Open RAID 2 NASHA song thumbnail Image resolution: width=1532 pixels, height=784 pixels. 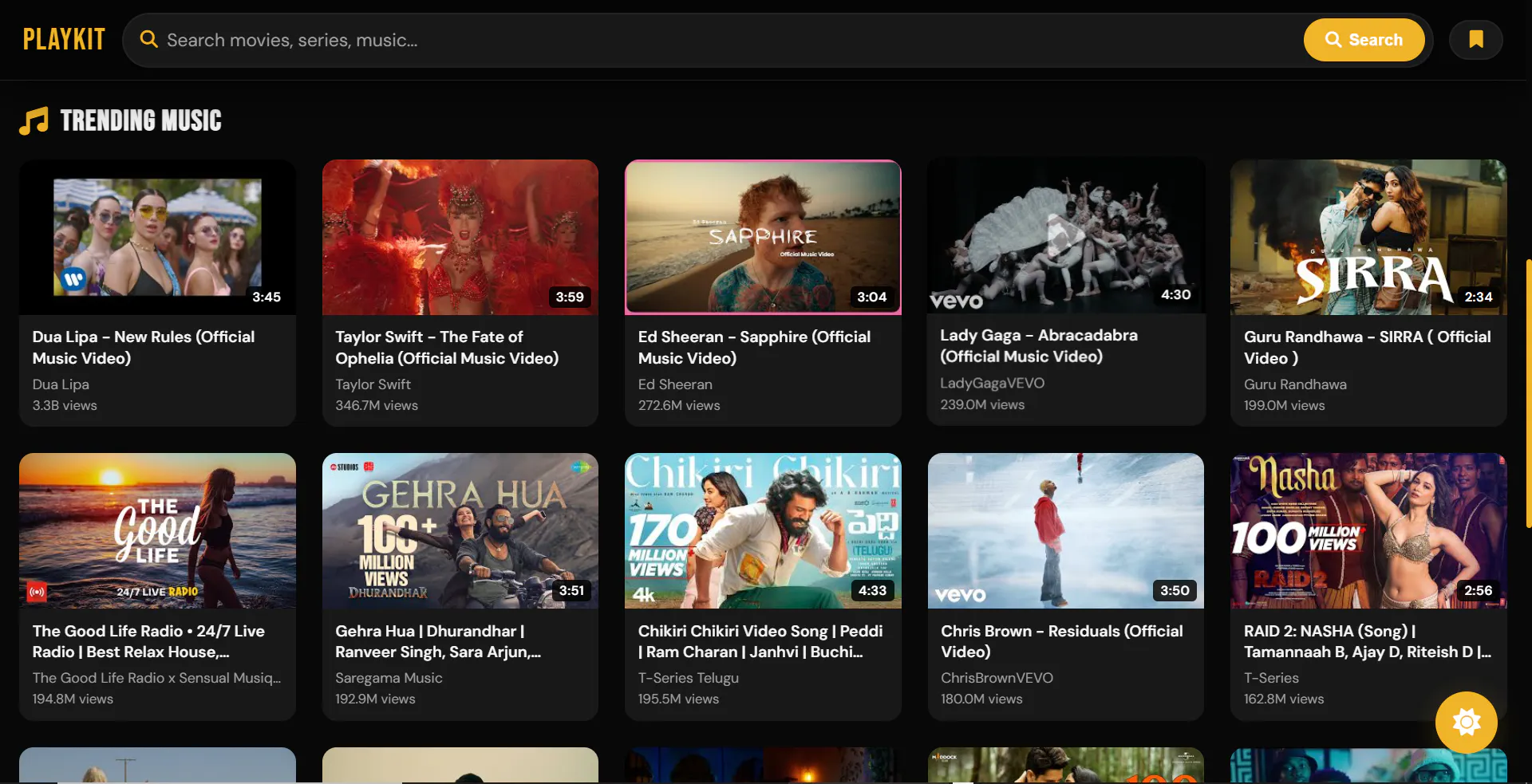click(1368, 531)
